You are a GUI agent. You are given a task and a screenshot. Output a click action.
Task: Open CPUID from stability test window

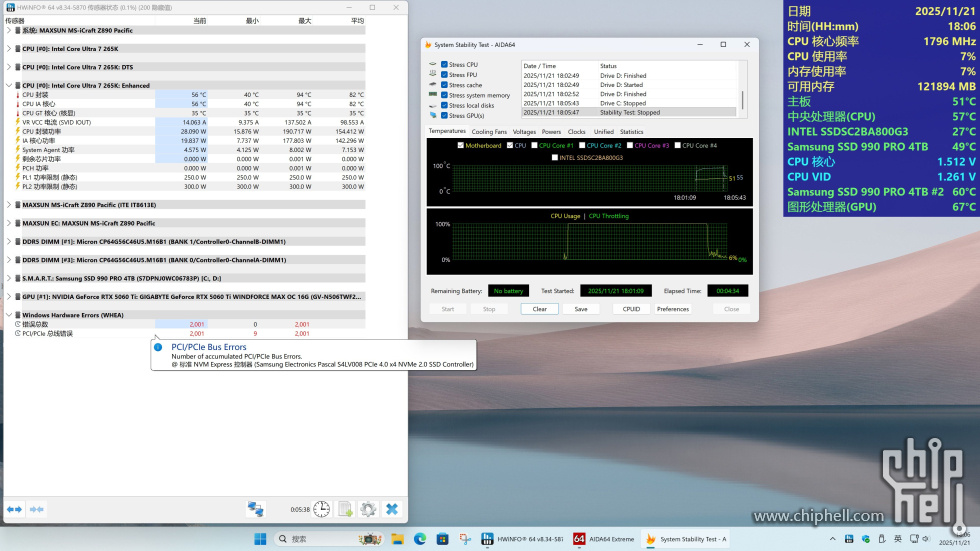(x=631, y=309)
